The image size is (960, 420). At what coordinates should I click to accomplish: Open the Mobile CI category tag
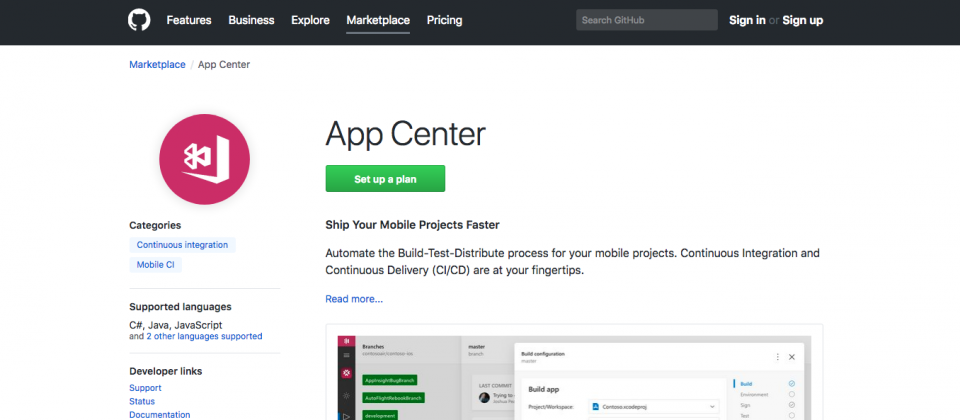156,265
